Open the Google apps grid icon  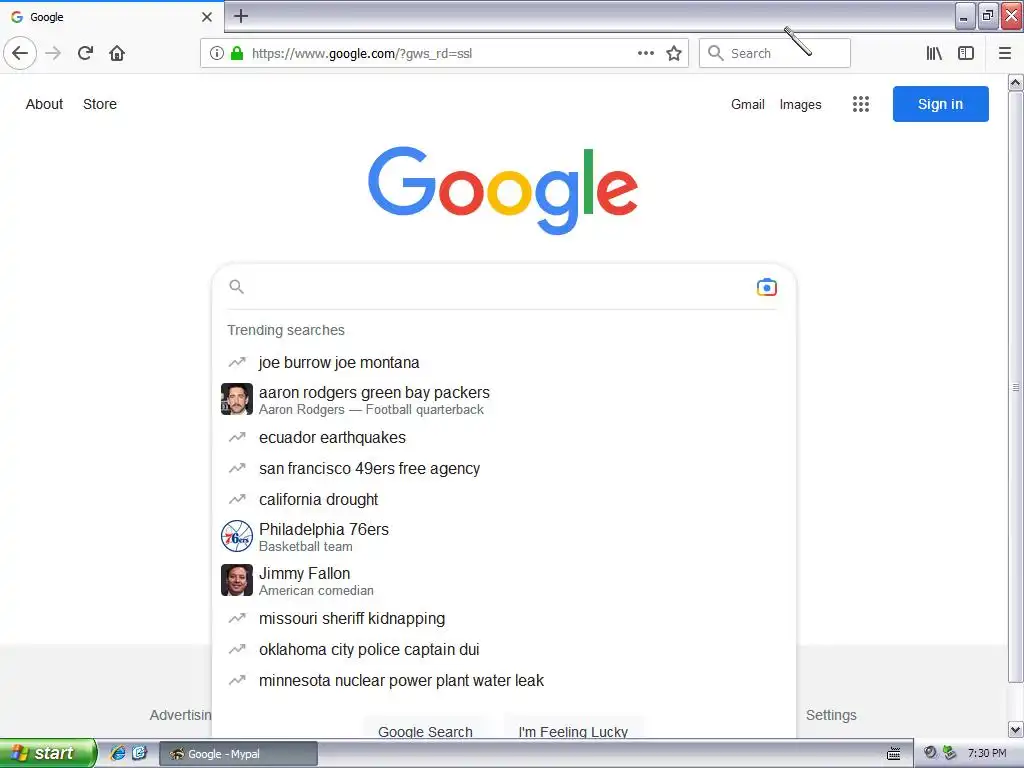[x=861, y=104]
